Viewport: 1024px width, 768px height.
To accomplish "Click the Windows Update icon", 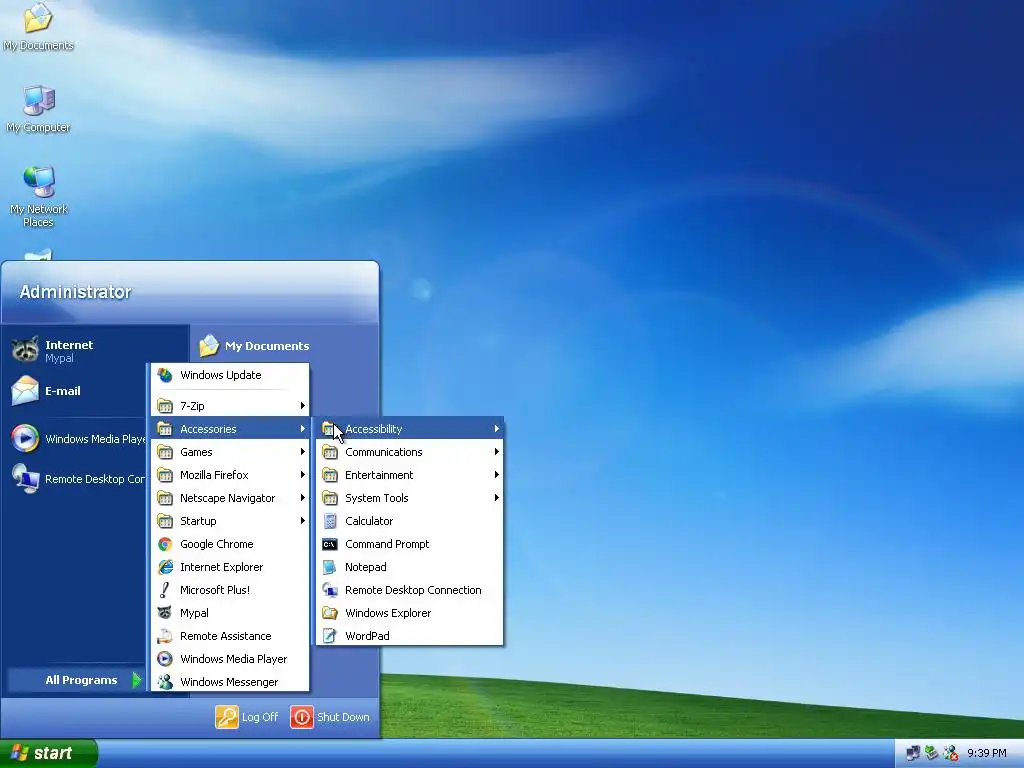I will 165,375.
